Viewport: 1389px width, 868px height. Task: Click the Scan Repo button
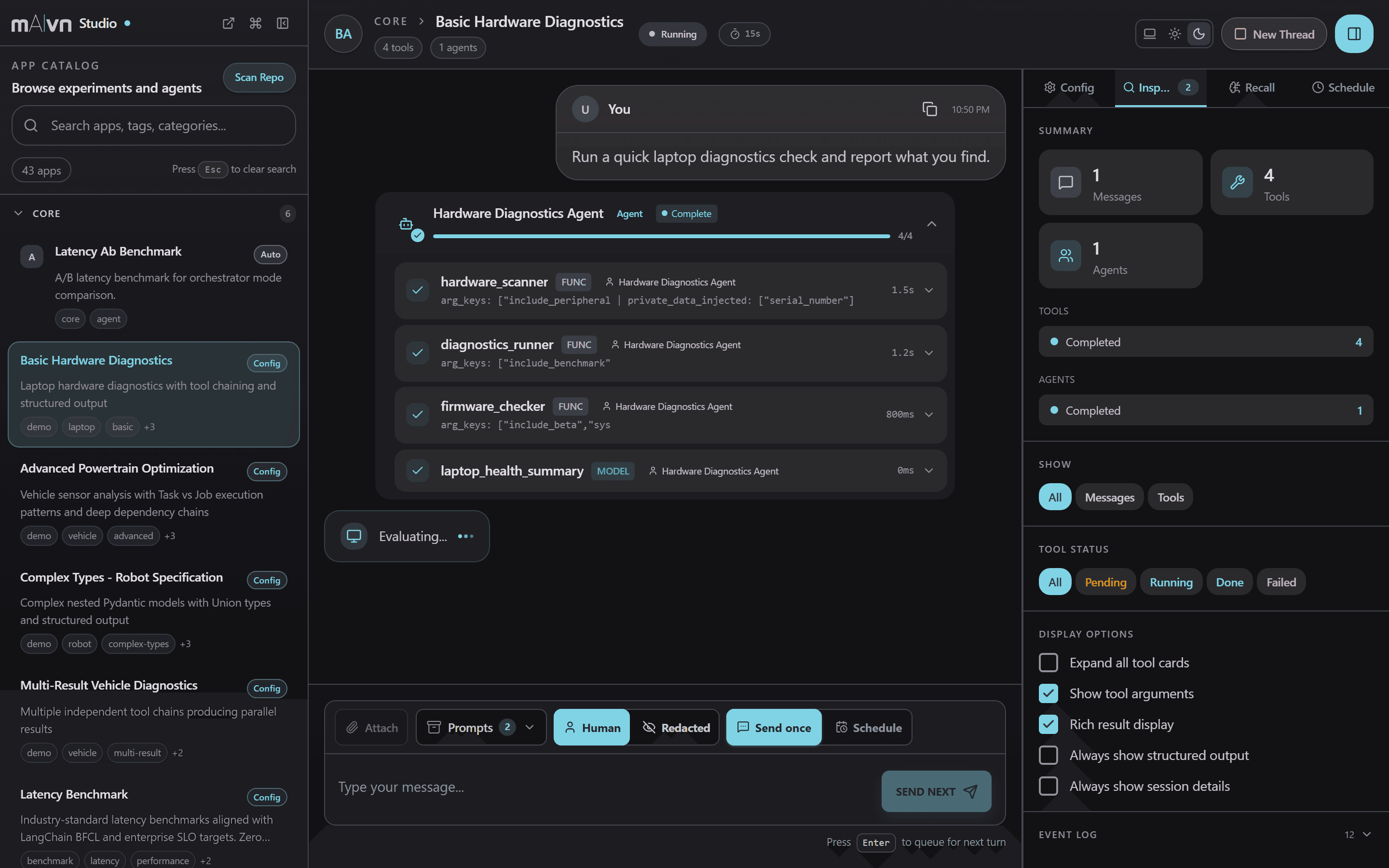pos(259,77)
